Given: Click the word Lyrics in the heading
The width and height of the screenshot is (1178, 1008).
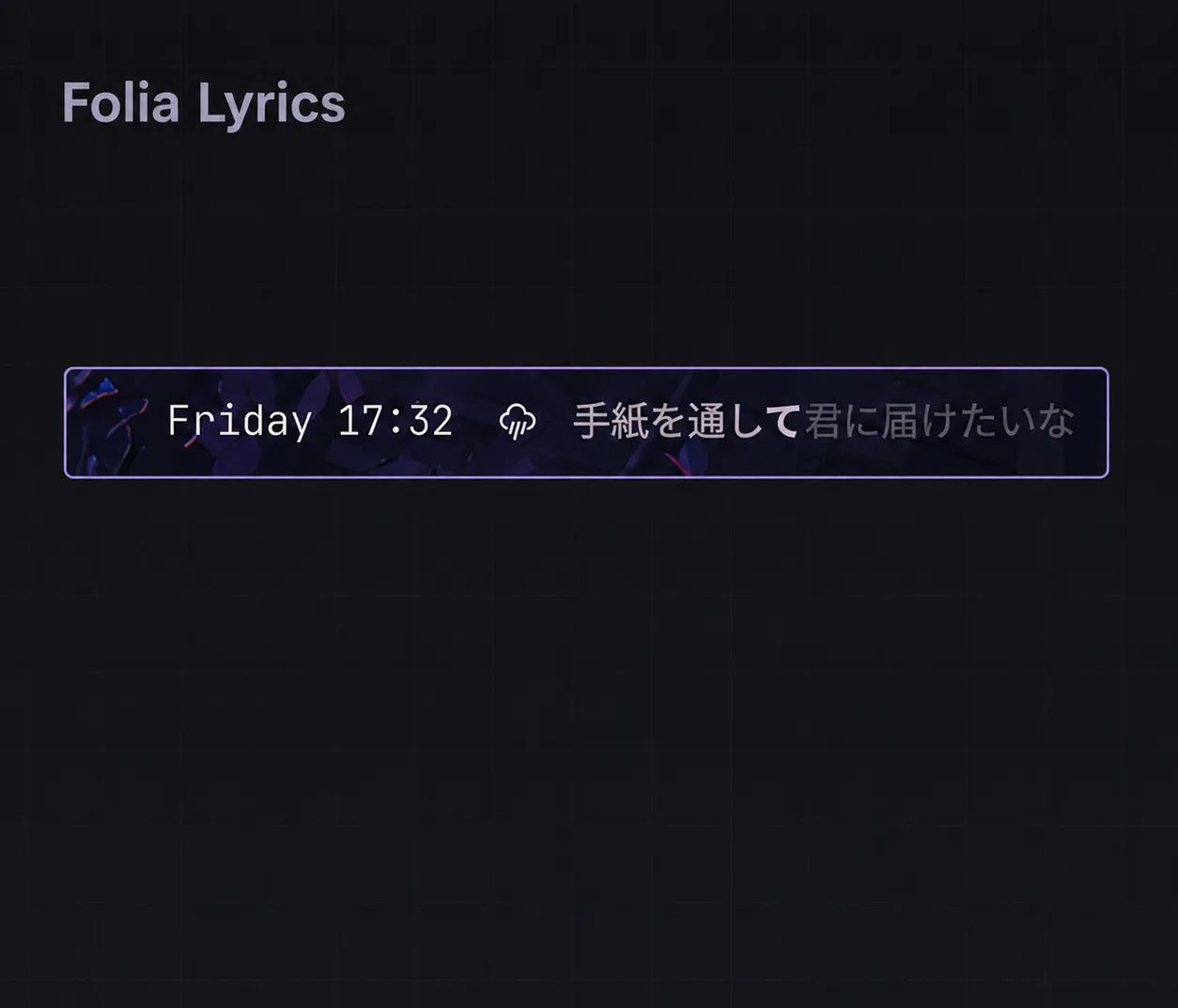Looking at the screenshot, I should click(x=271, y=105).
